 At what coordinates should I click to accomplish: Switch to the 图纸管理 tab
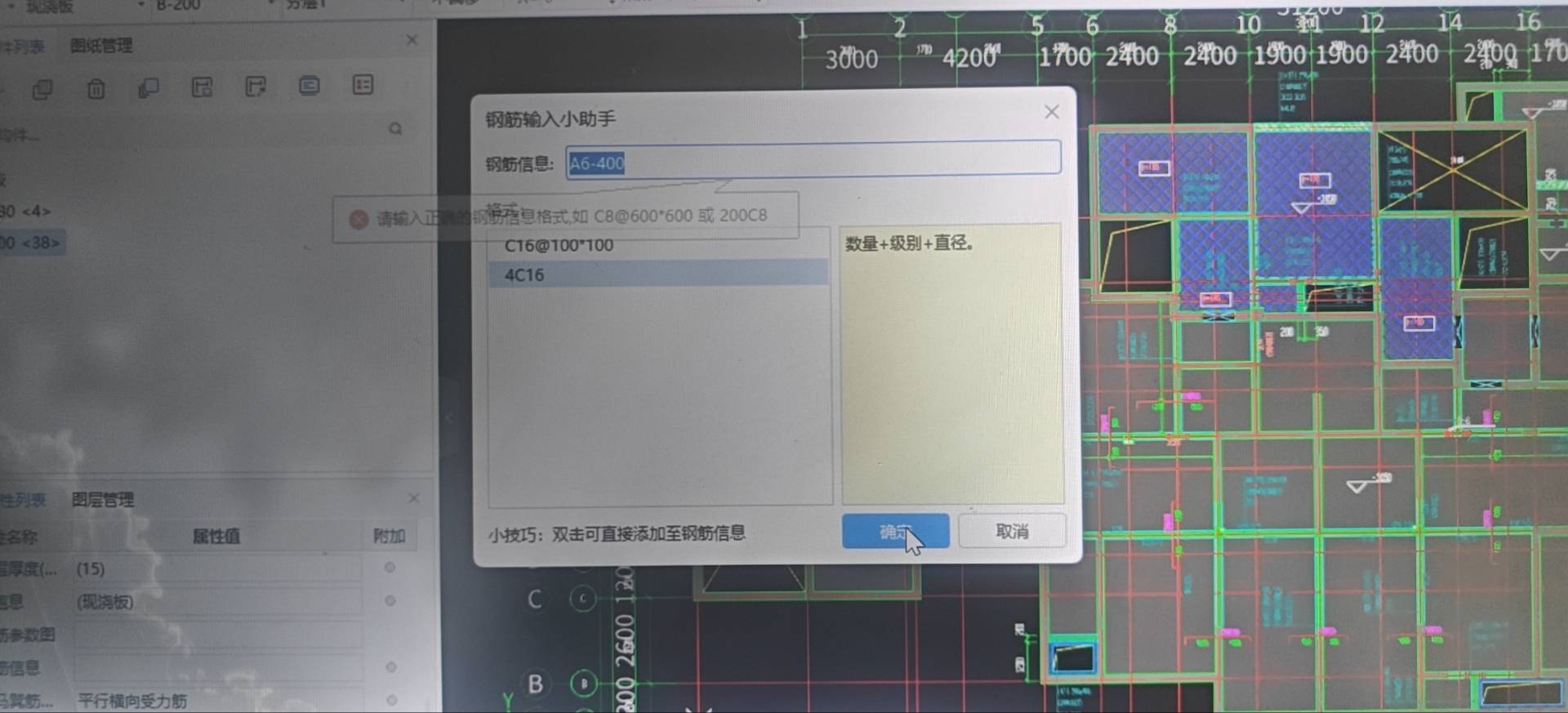point(101,46)
